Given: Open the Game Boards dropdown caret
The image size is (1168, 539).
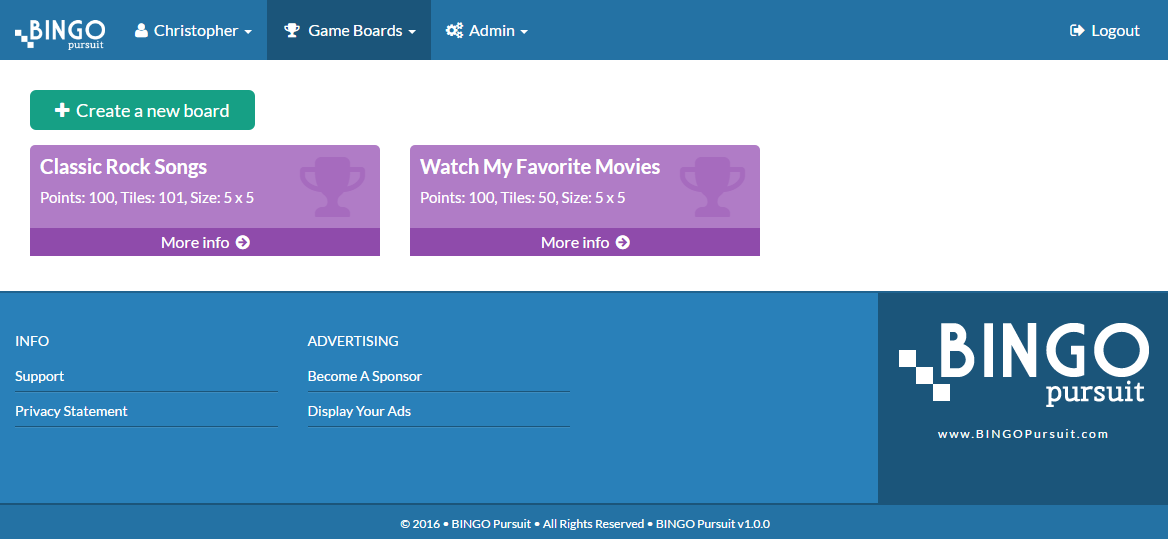Looking at the screenshot, I should click(x=412, y=32).
